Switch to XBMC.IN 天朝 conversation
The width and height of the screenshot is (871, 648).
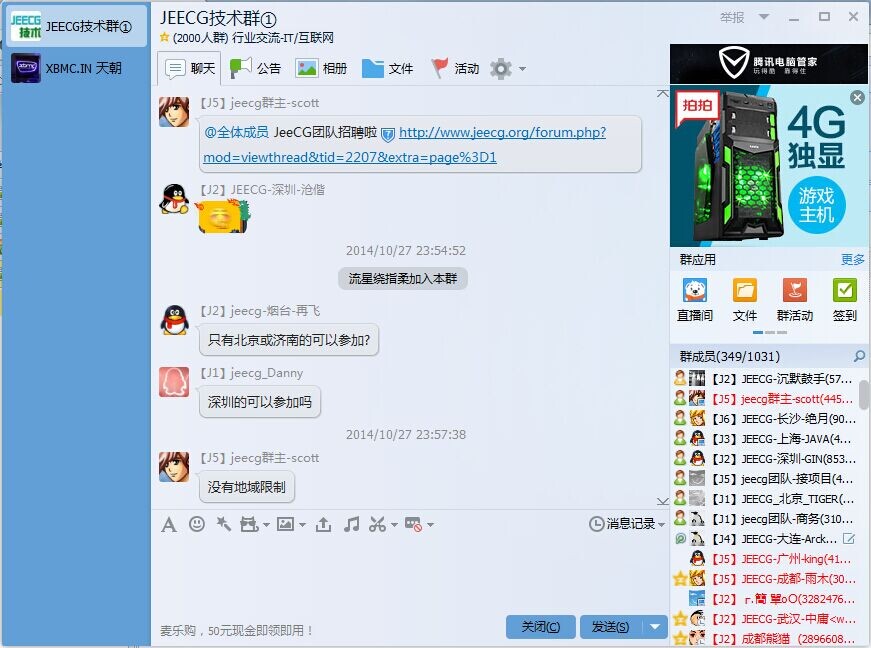point(76,68)
